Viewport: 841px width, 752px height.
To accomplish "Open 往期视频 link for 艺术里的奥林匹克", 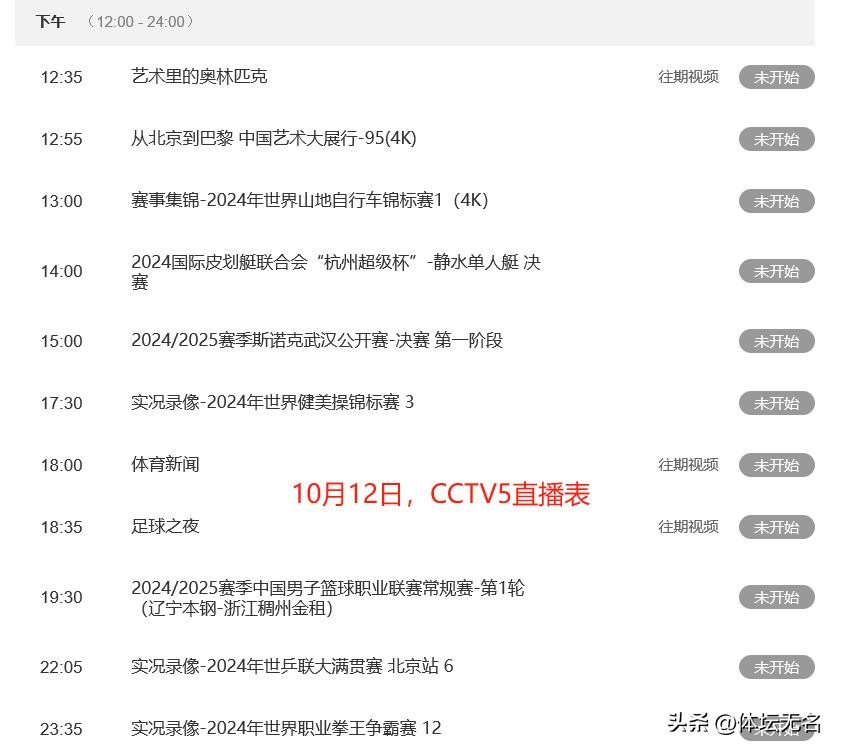I will [688, 77].
